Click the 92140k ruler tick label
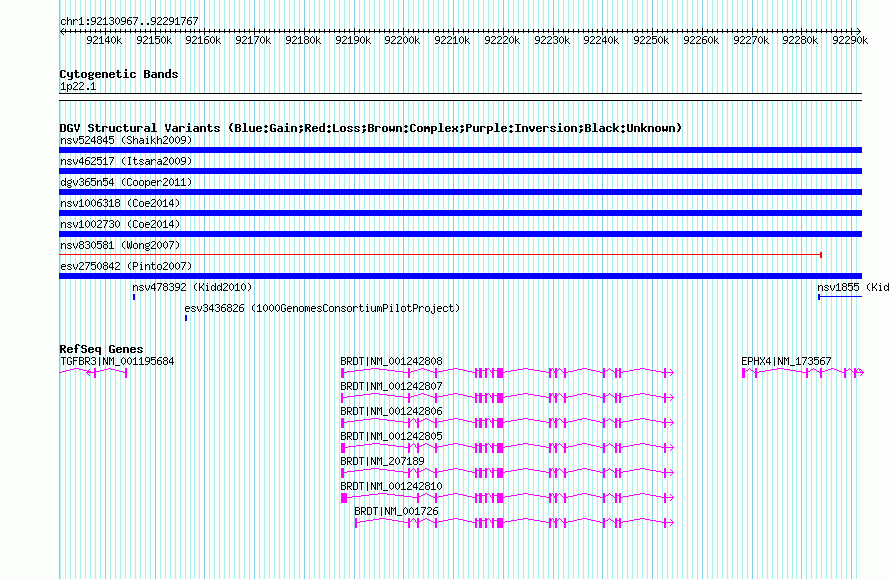Screen dimensions: 890x579 [104, 40]
